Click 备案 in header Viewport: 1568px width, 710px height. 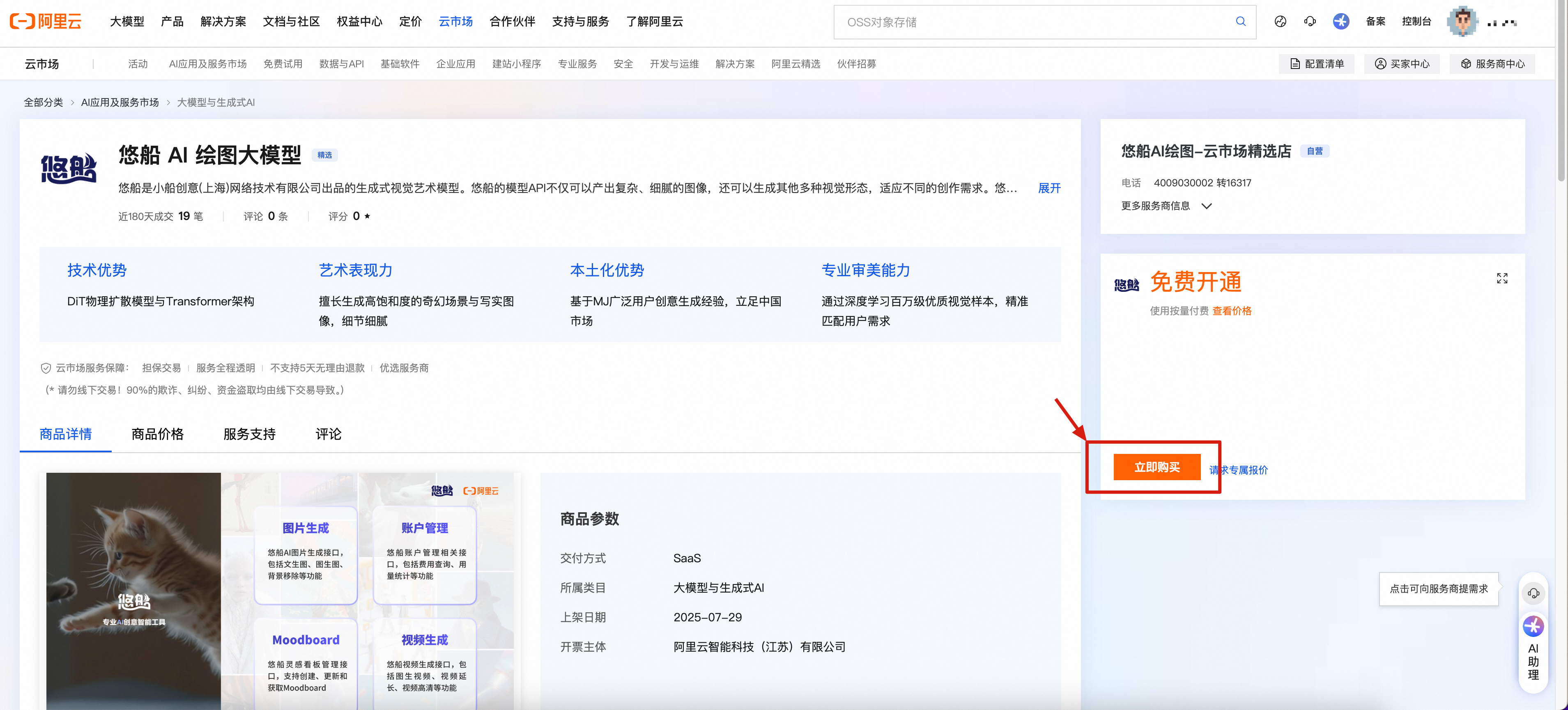point(1375,21)
